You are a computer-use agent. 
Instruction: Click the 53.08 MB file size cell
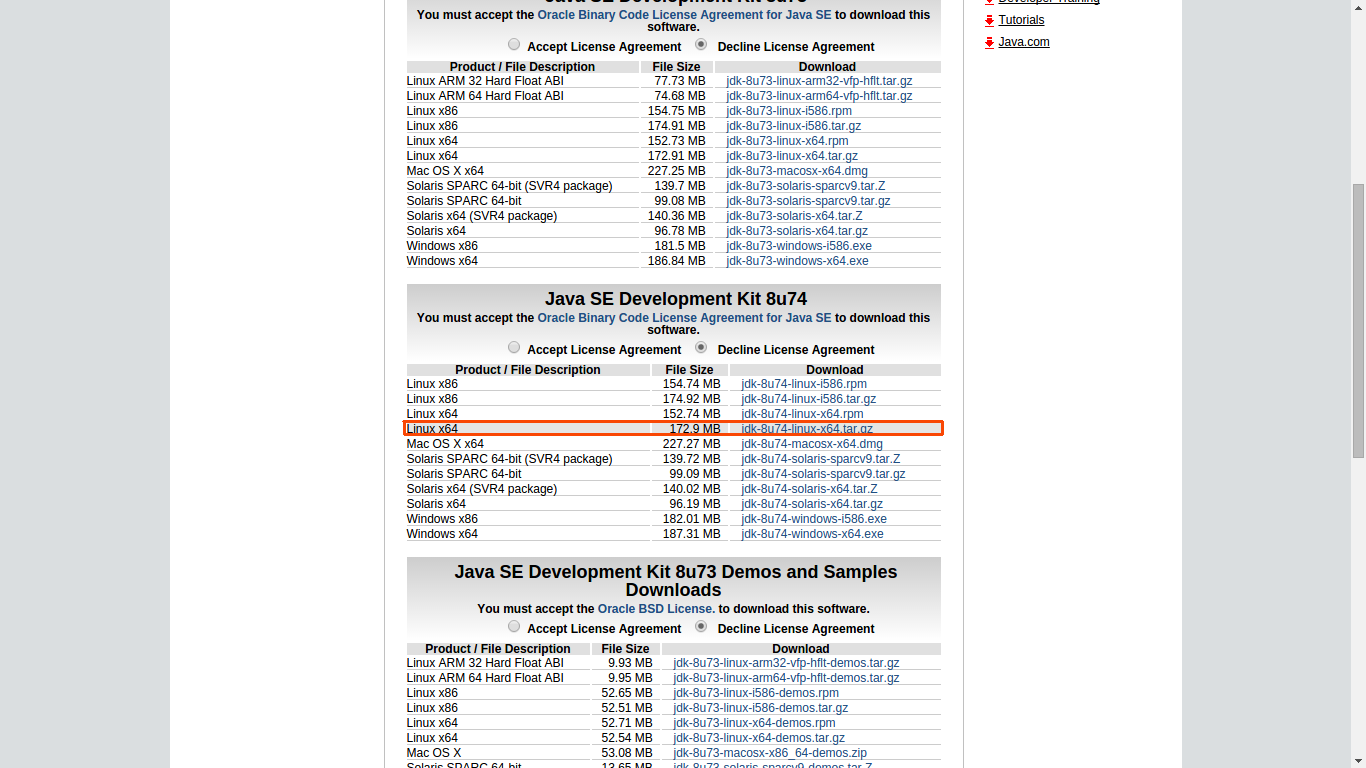click(627, 753)
